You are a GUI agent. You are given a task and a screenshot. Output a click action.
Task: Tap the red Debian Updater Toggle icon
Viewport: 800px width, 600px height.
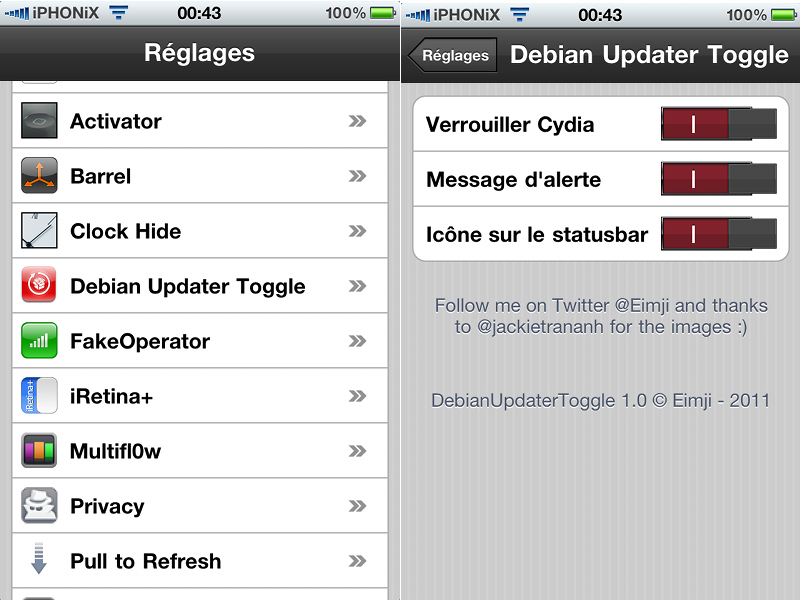tap(40, 286)
